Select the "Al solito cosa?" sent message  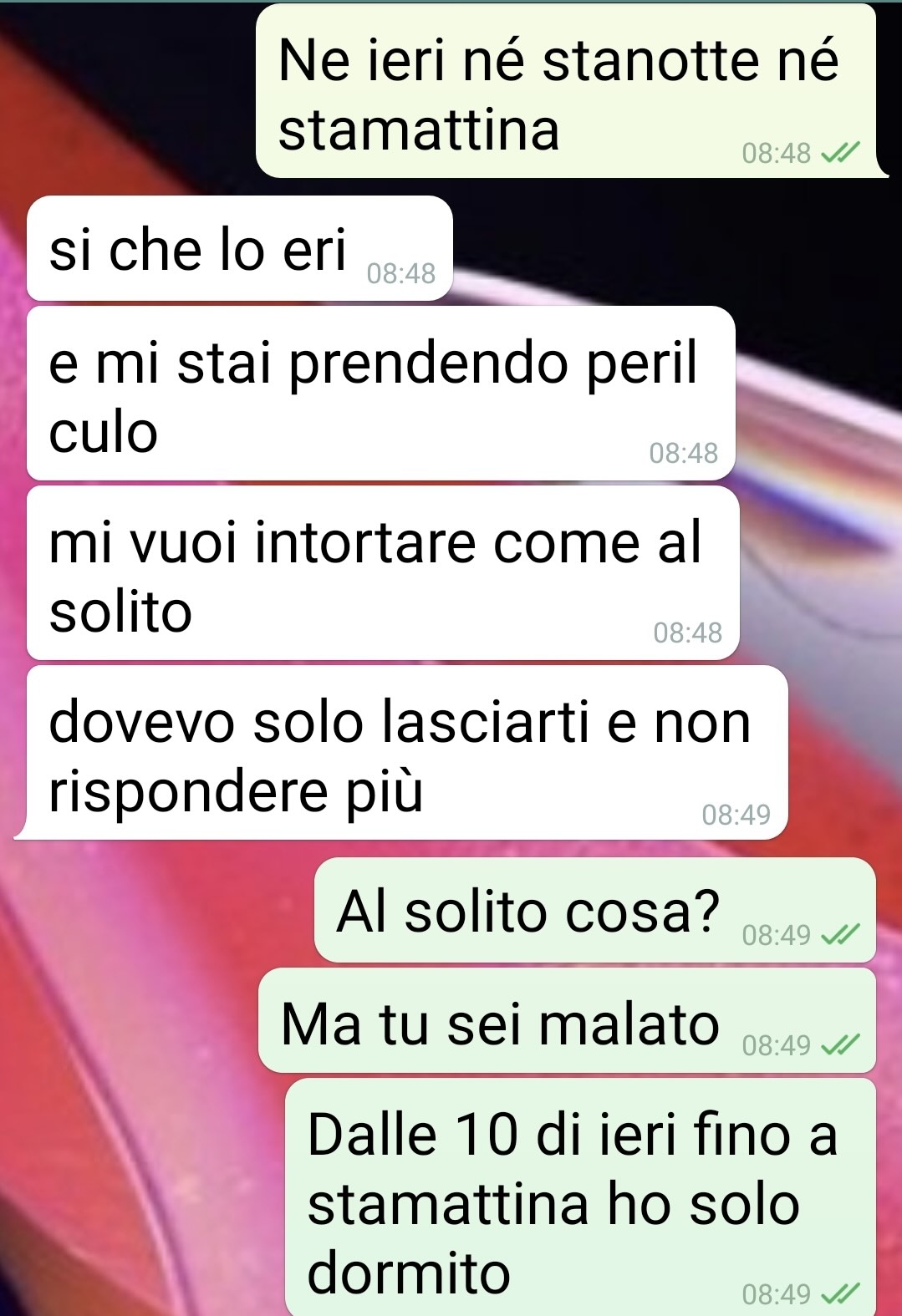click(x=595, y=910)
